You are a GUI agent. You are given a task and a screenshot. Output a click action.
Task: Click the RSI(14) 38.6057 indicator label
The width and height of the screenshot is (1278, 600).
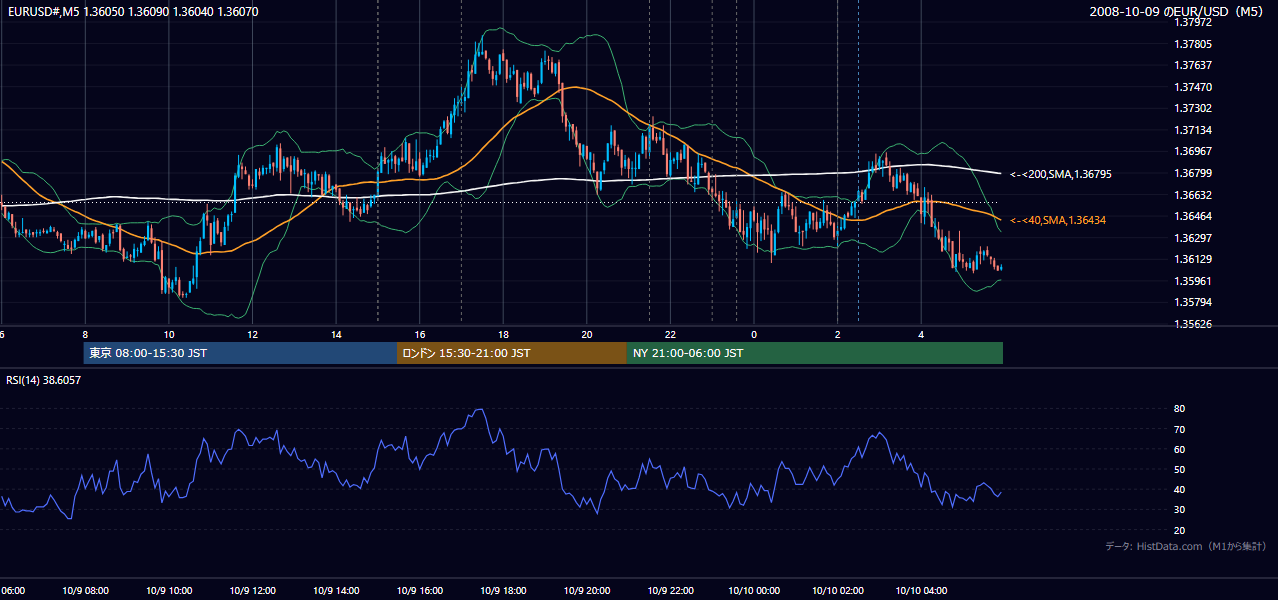click(44, 380)
